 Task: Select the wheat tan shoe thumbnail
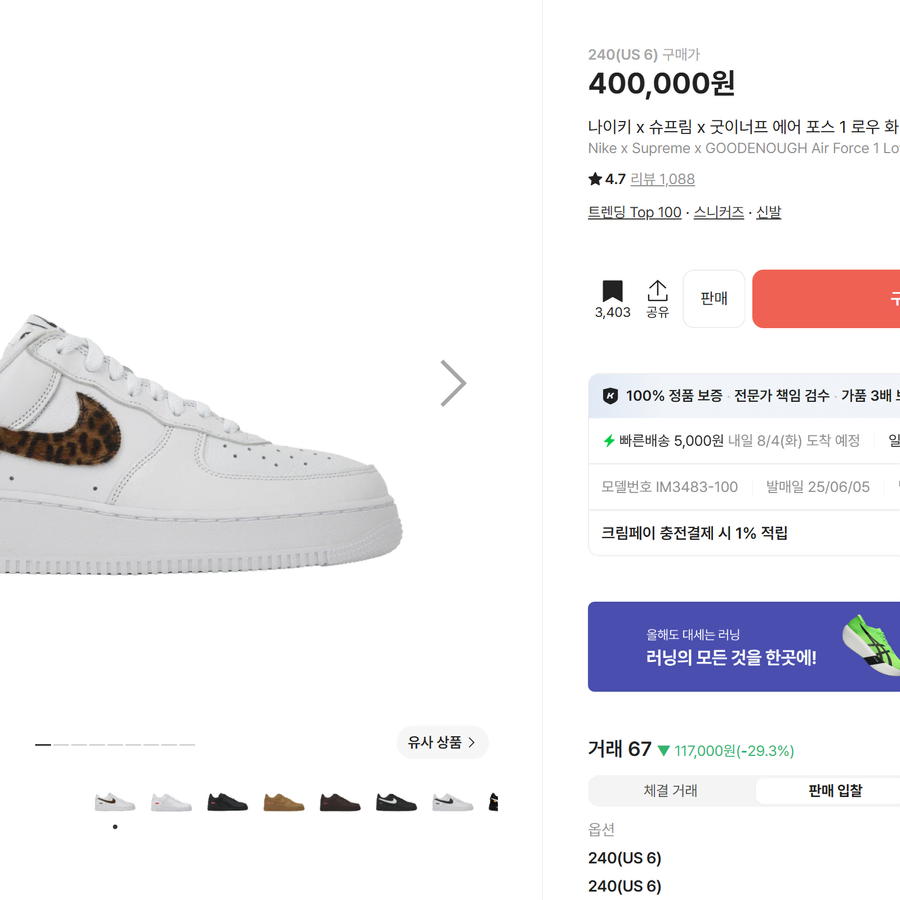pyautogui.click(x=284, y=802)
